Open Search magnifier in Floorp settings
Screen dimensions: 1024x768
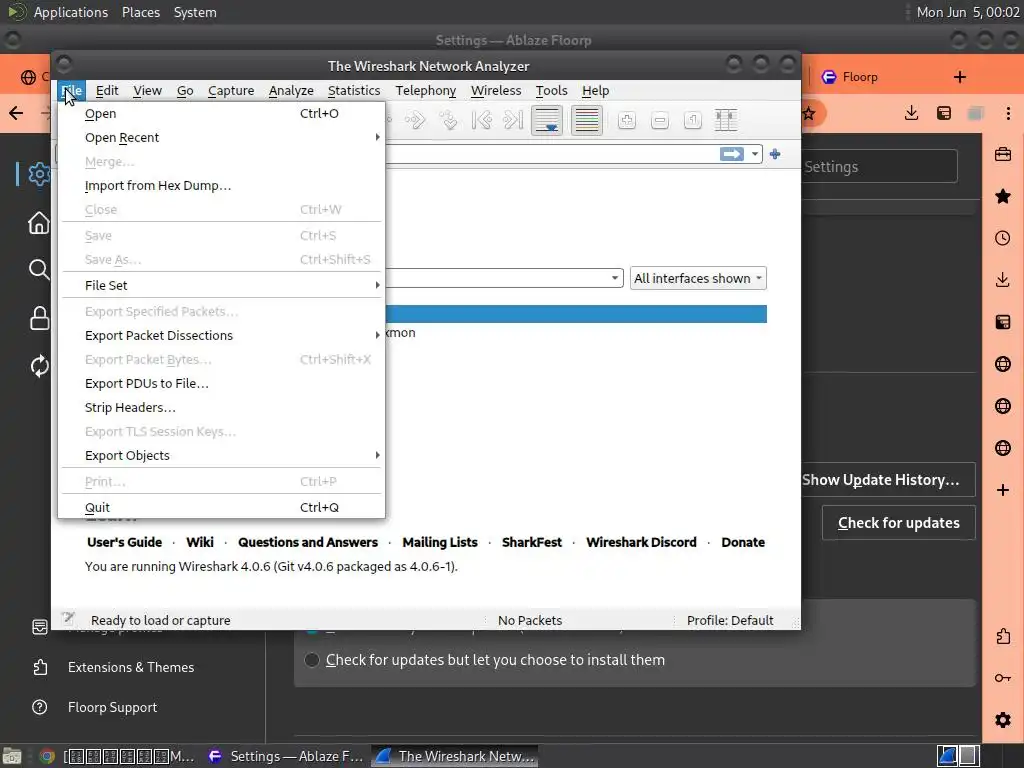pyautogui.click(x=39, y=269)
